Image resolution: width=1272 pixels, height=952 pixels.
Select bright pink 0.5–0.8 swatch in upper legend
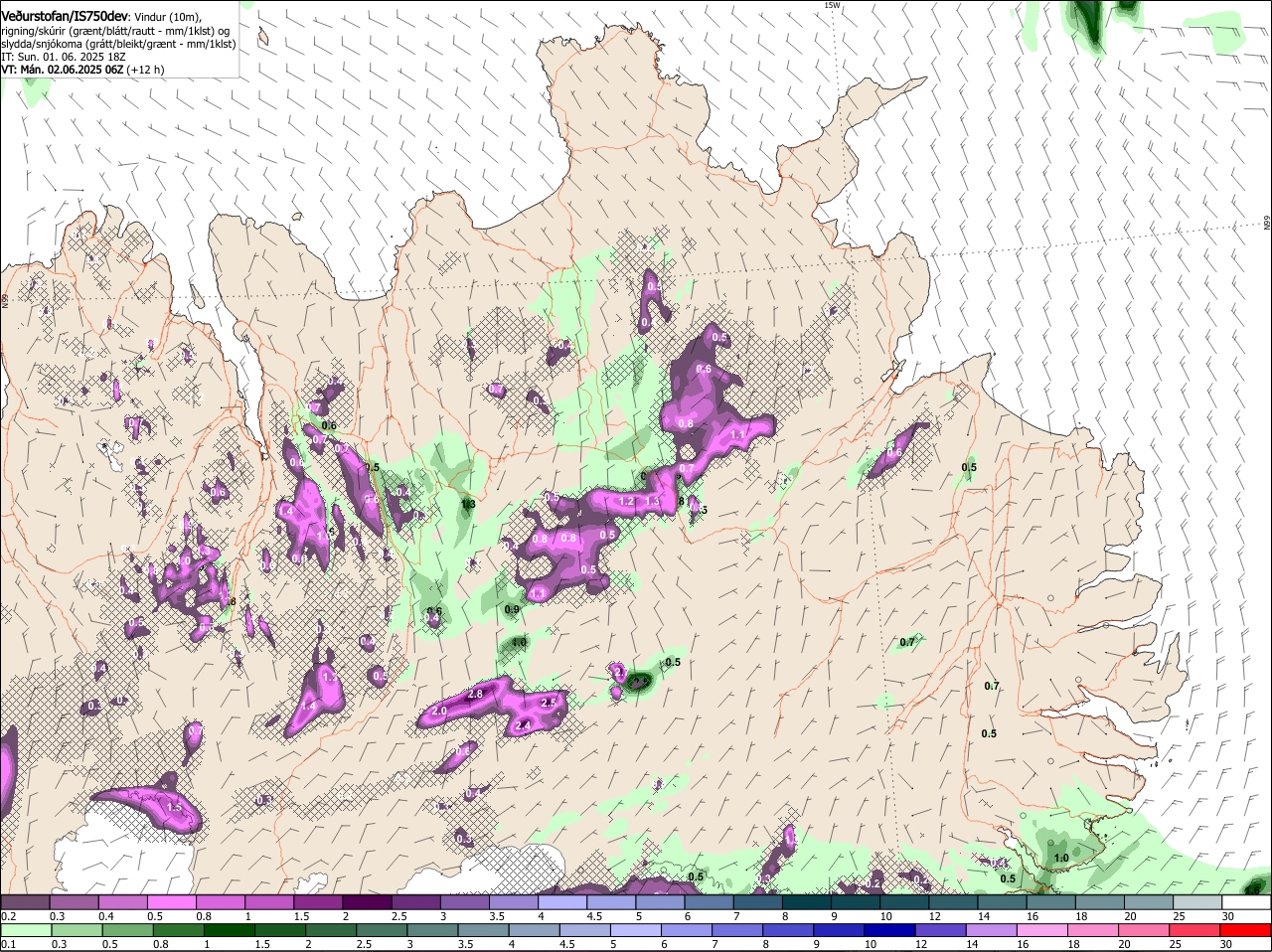[x=172, y=901]
